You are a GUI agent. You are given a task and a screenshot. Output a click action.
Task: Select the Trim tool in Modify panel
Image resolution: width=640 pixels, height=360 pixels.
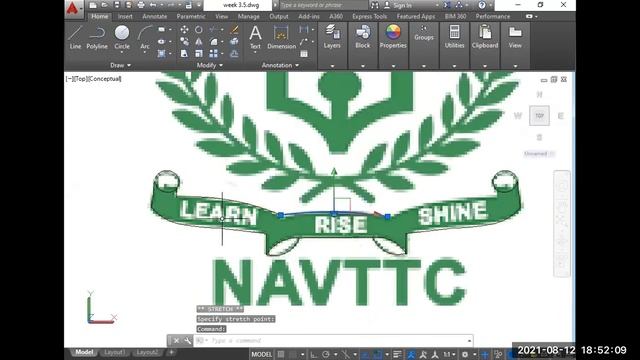coord(213,29)
